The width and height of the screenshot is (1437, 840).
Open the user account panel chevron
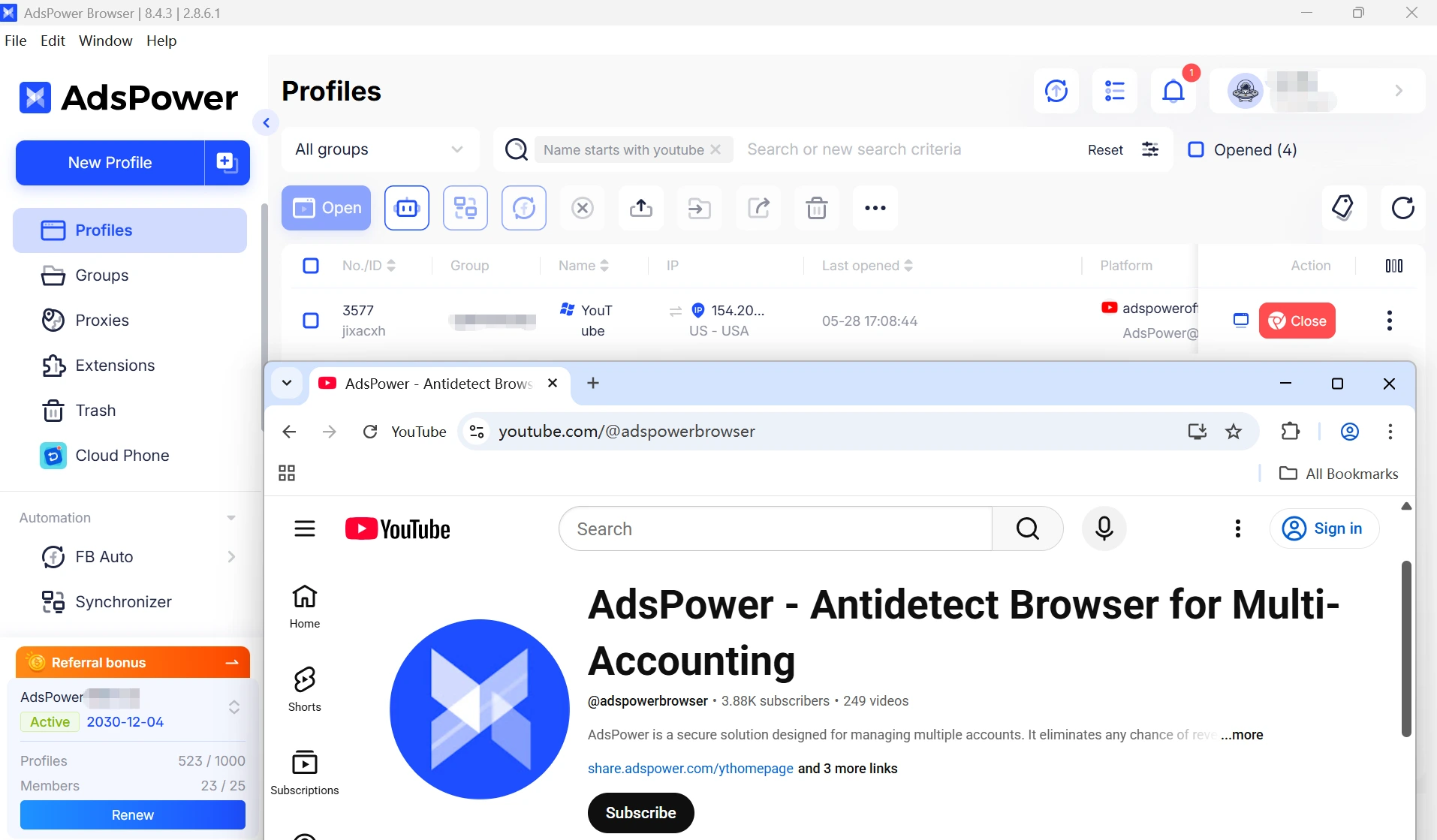[1399, 91]
